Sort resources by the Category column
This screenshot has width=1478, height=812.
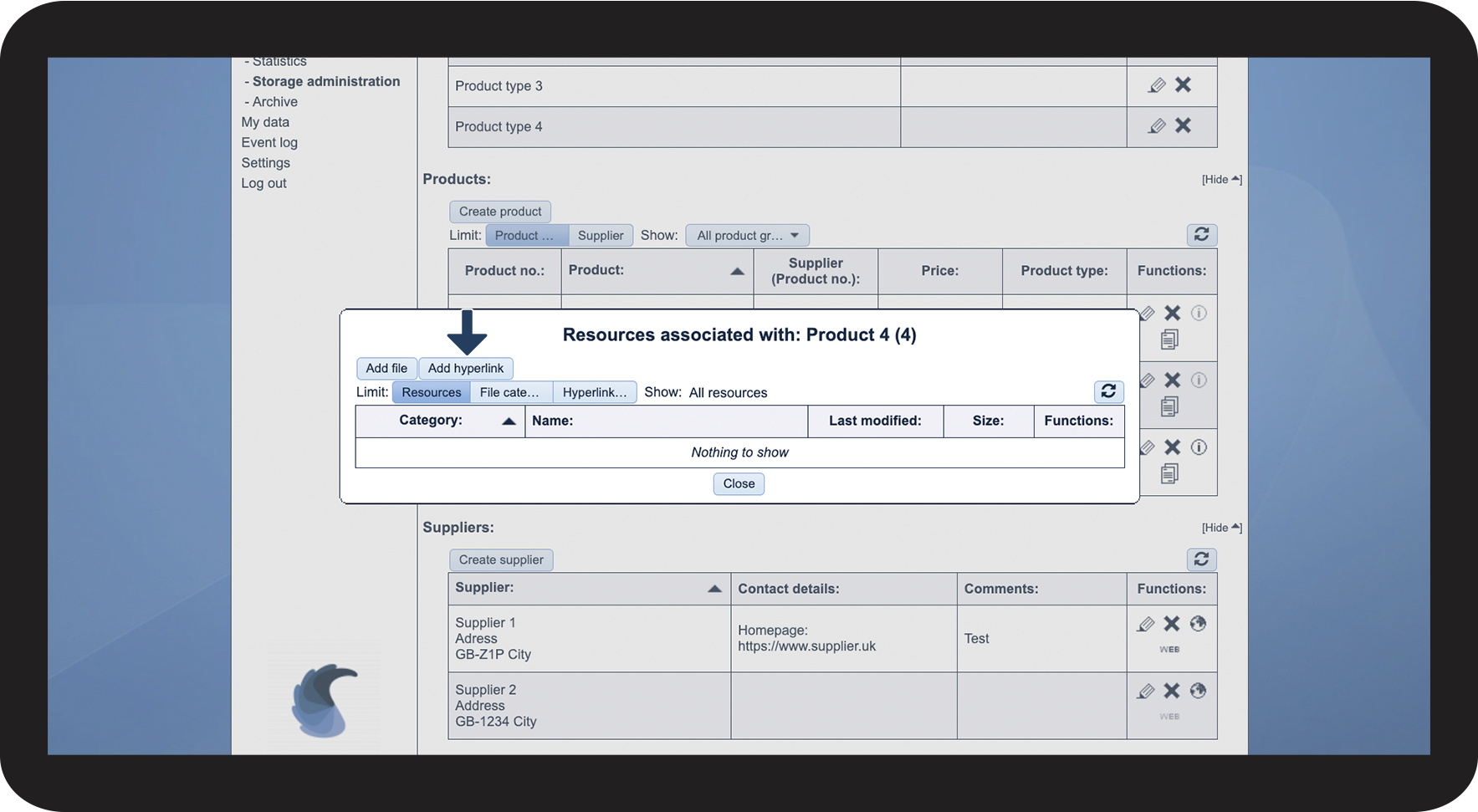pyautogui.click(x=440, y=421)
